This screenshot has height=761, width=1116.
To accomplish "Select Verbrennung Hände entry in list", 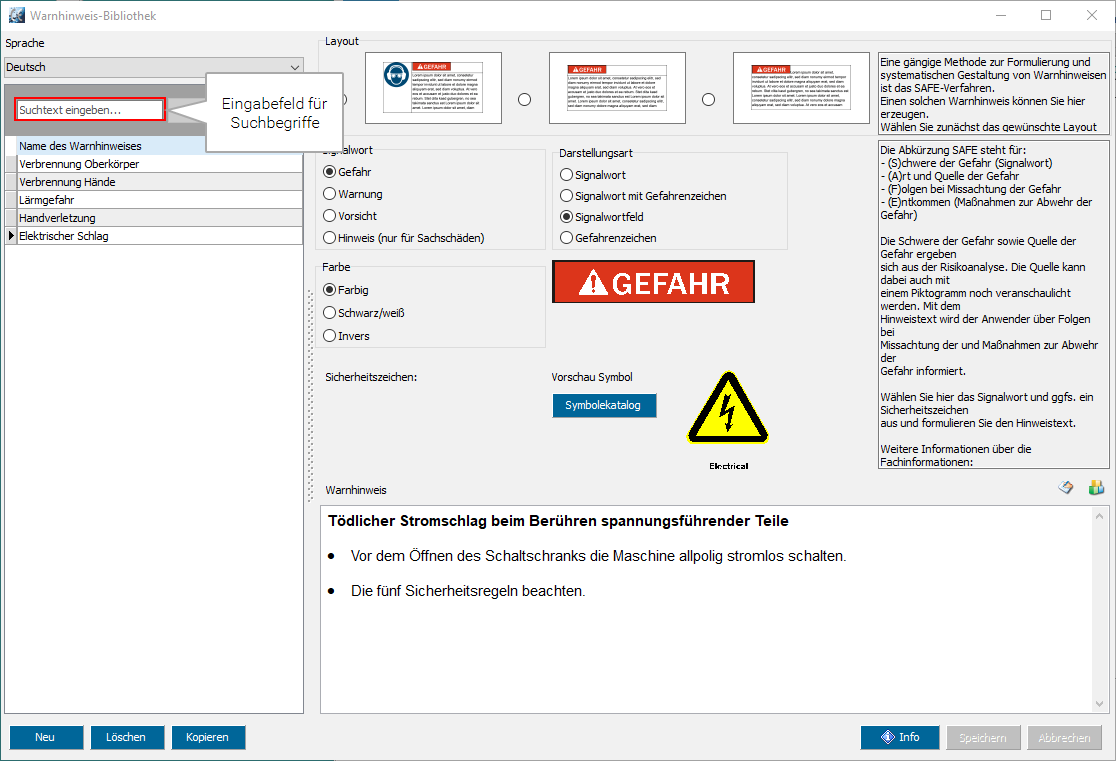I will click(67, 182).
